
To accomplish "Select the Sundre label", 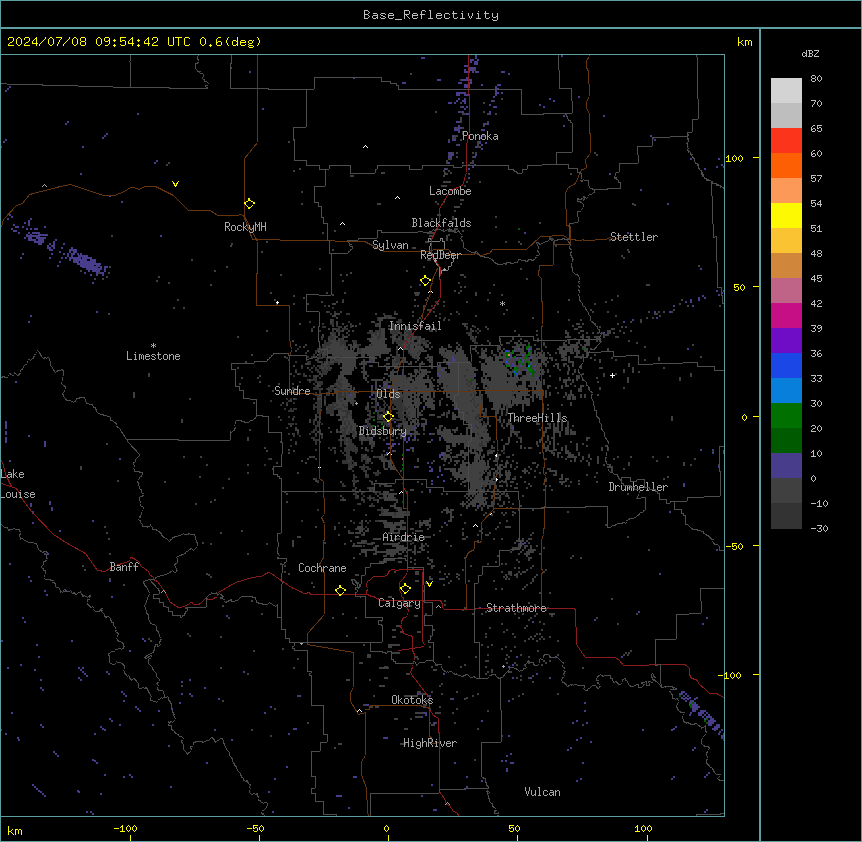I will pyautogui.click(x=292, y=391).
